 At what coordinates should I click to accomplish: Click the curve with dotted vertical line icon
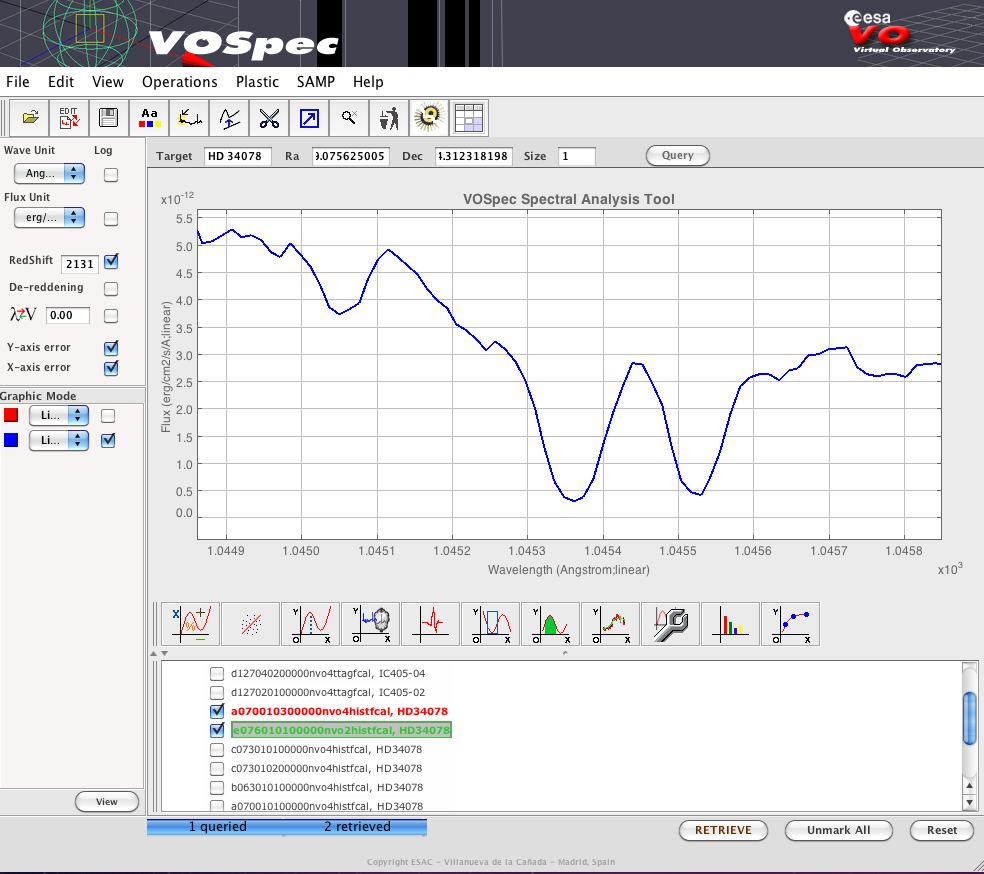point(311,624)
